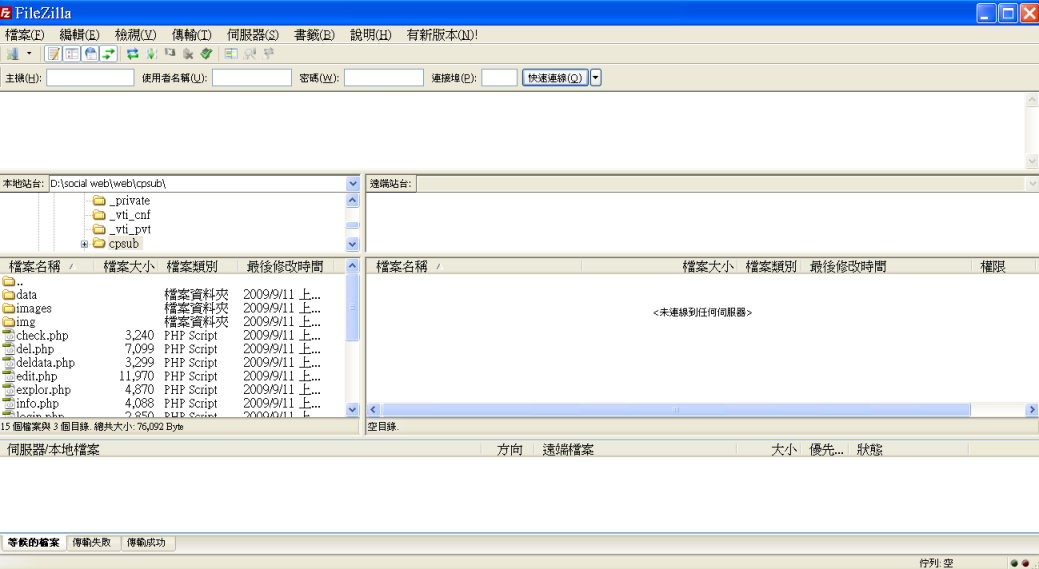This screenshot has height=569, width=1039.
Task: Expand the cpsub folder tree node
Action: coord(85,244)
